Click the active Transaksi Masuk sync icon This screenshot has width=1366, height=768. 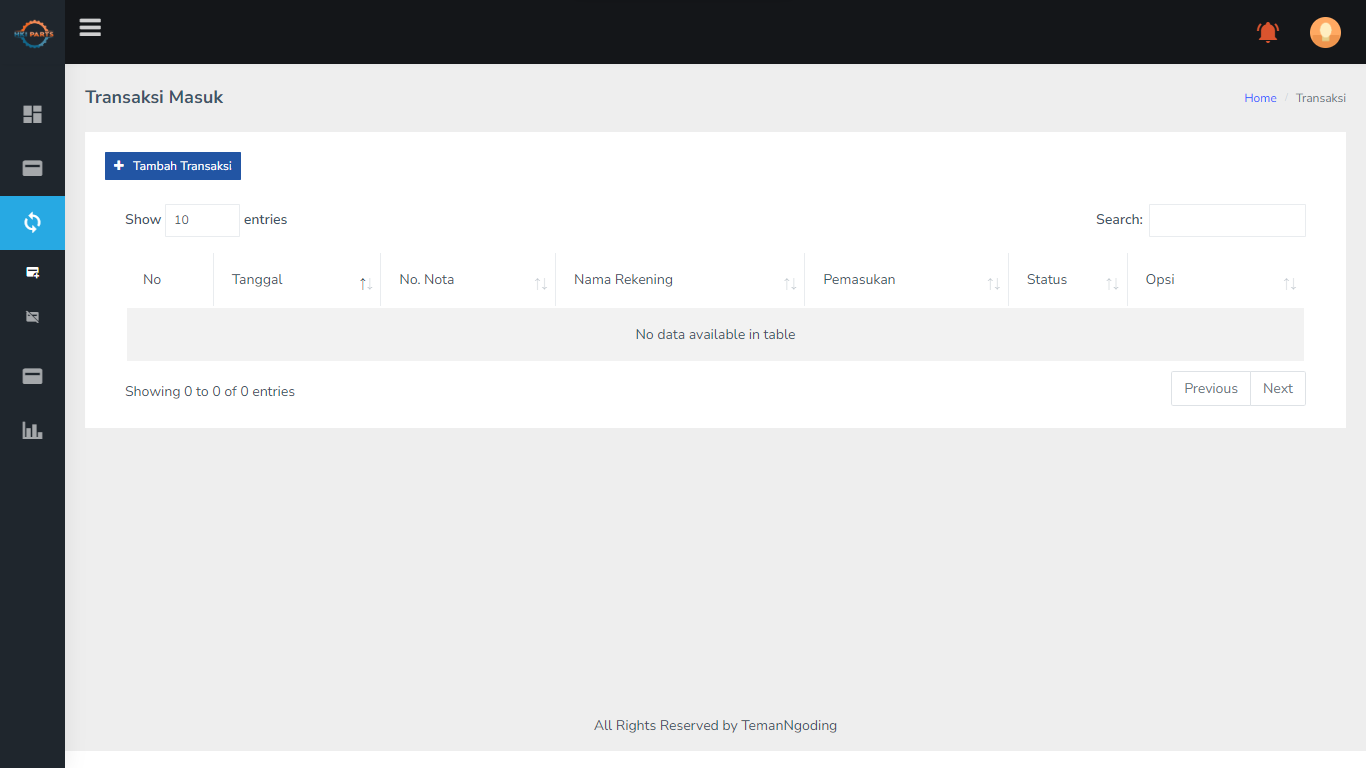32,223
